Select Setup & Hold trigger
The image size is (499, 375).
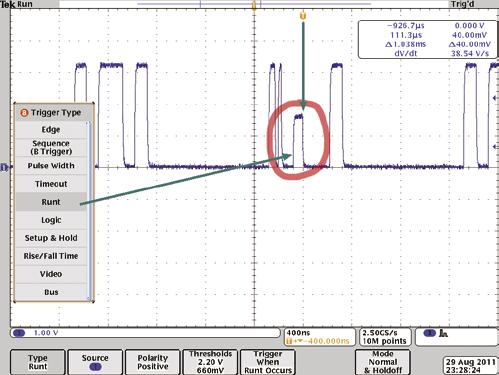[x=51, y=238]
